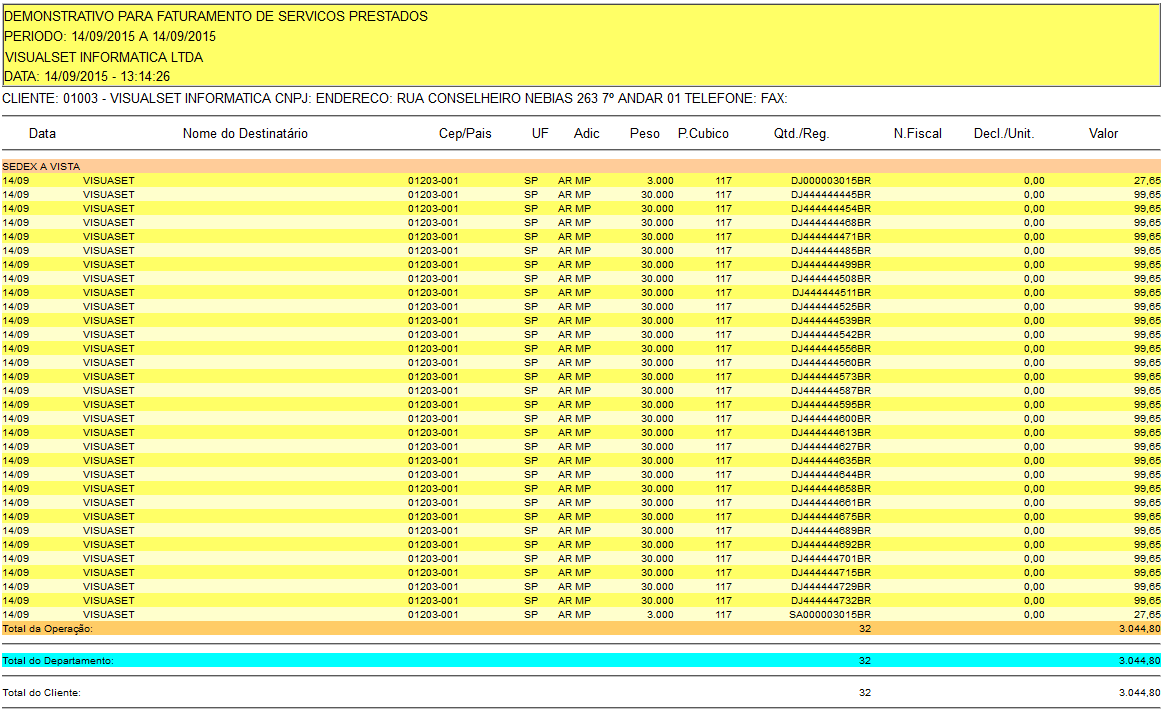This screenshot has width=1163, height=710.
Task: Click the 'Decl./Unit.' column header
Action: click(1004, 134)
